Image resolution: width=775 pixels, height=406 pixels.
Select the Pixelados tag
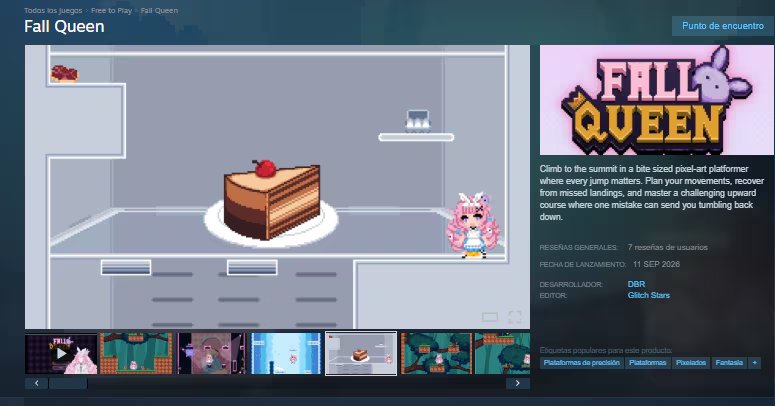coord(690,363)
